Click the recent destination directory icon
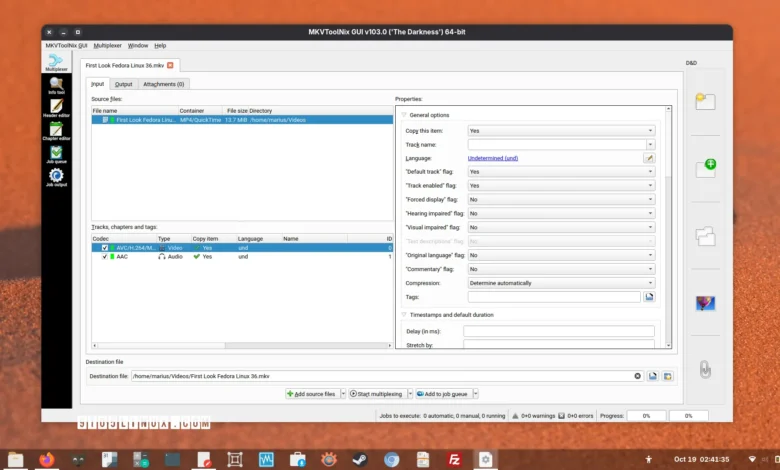 point(668,376)
